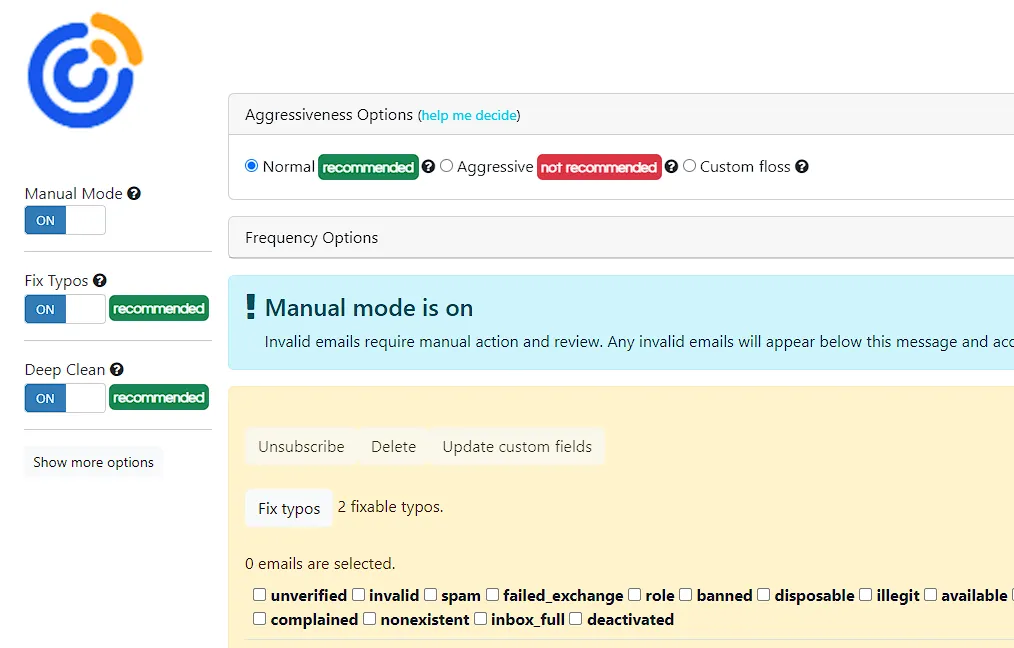This screenshot has height=648, width=1014.
Task: Expand the Frequency Options panel
Action: (621, 237)
